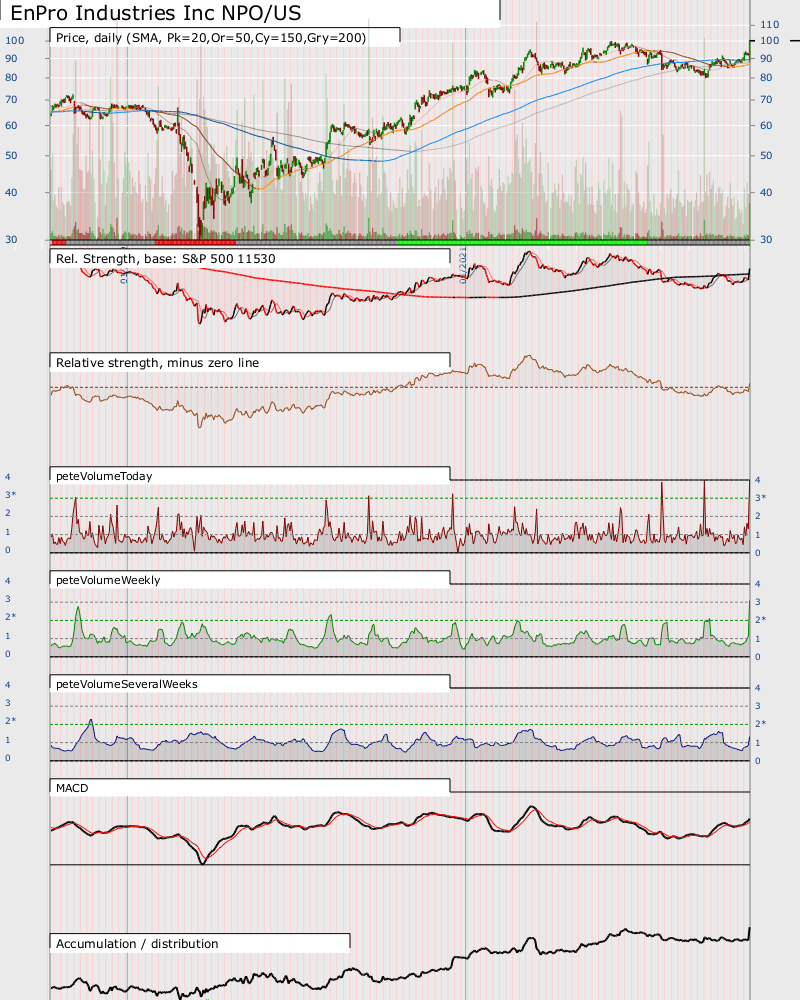Screen dimensions: 800x1000
Task: Click the '0' scale value right of peteVolumeSeveralWeeks
Action: 758,761
